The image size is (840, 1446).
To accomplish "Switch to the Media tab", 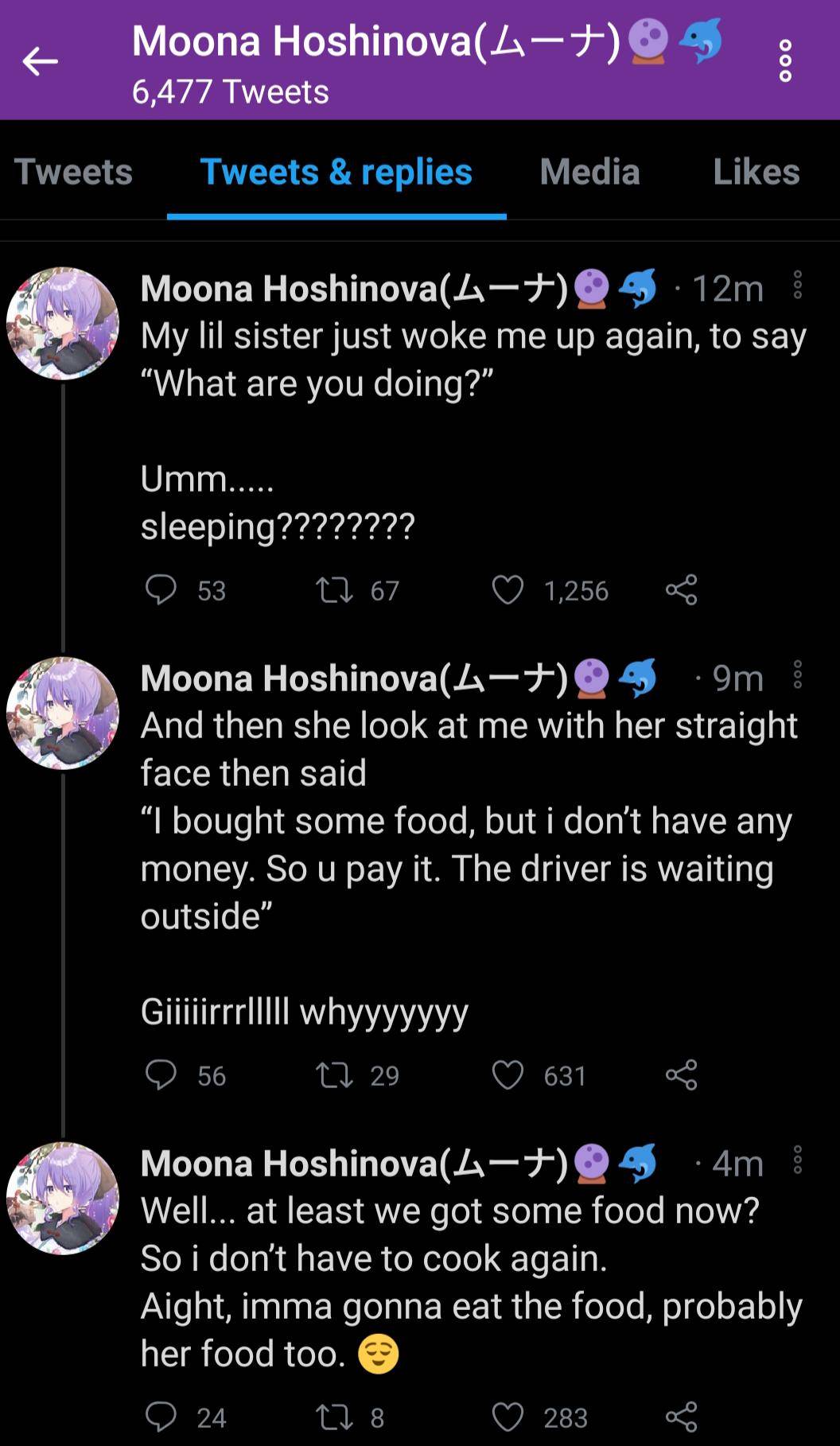I will [x=589, y=172].
